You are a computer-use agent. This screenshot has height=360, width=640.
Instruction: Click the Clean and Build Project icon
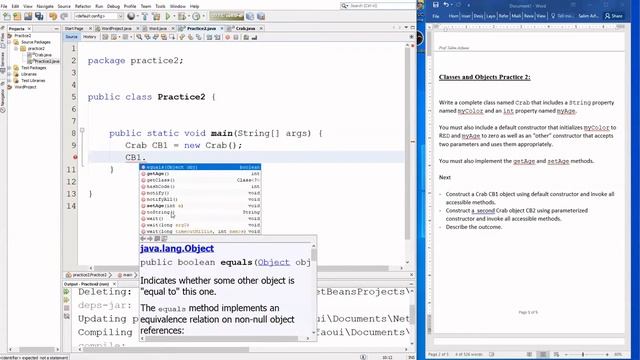coord(156,16)
